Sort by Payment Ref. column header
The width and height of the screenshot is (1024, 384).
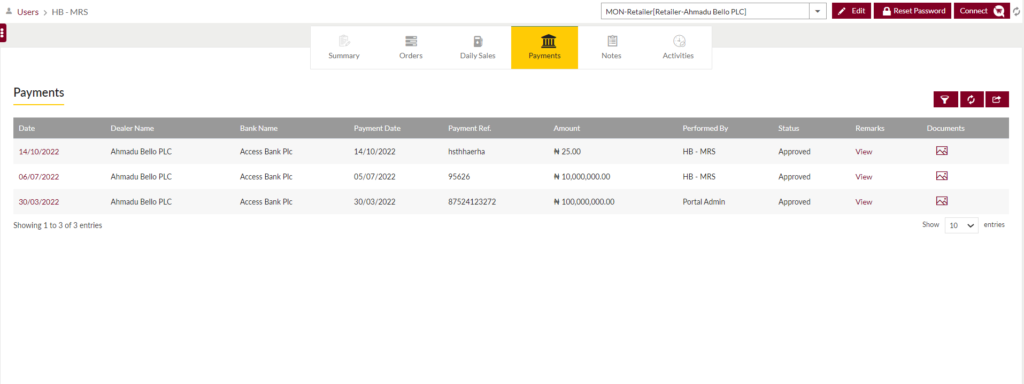coord(470,128)
